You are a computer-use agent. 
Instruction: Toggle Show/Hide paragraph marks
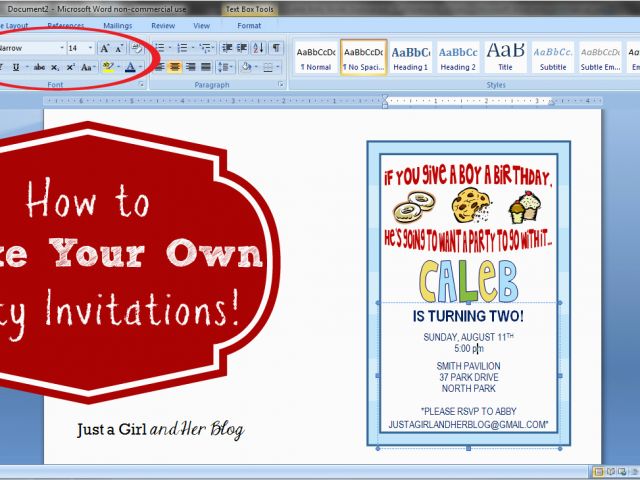[x=278, y=47]
